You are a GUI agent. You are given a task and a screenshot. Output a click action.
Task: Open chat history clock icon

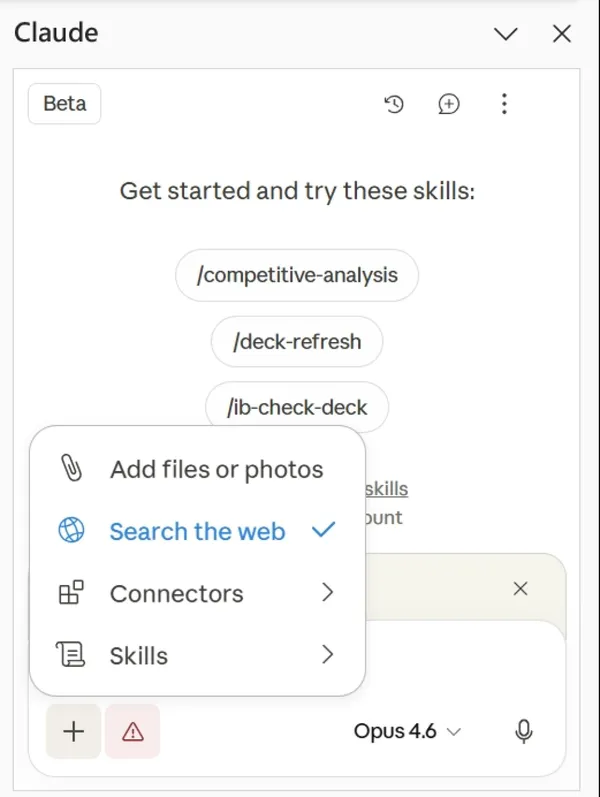[394, 104]
